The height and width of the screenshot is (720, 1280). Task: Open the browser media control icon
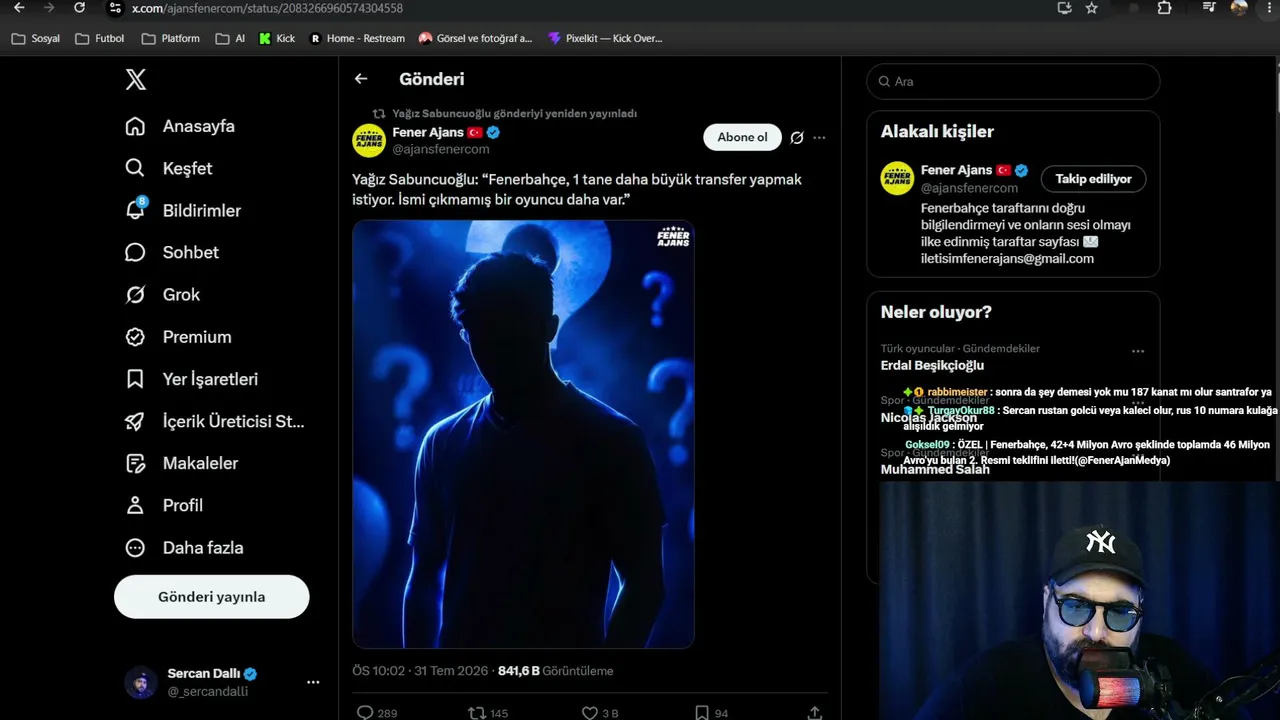[x=1209, y=8]
